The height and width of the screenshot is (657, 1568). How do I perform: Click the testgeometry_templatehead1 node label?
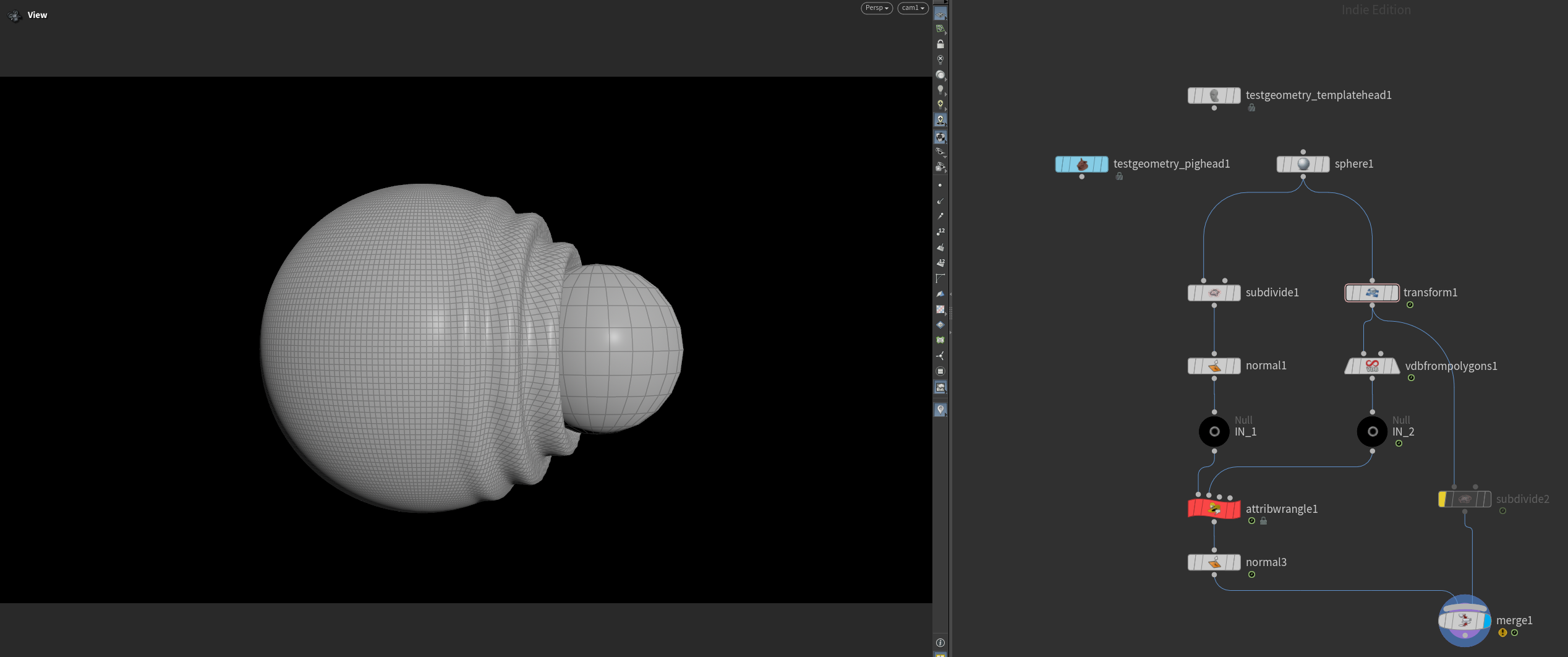click(x=1318, y=95)
